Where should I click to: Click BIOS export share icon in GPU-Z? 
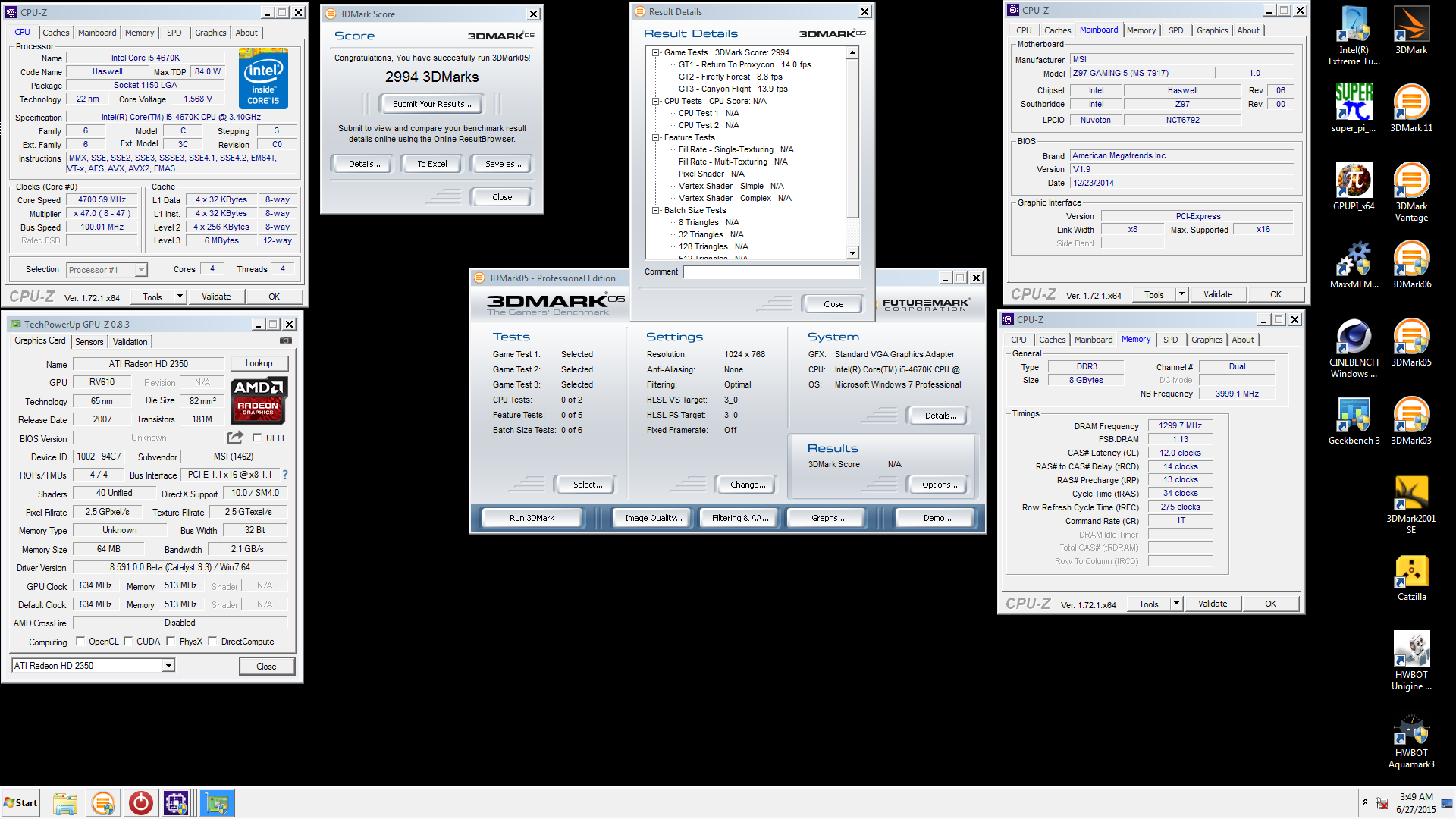[235, 438]
